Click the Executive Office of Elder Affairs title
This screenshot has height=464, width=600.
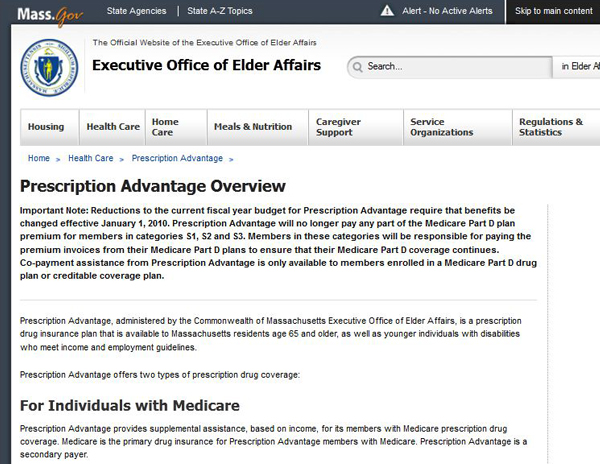(207, 65)
